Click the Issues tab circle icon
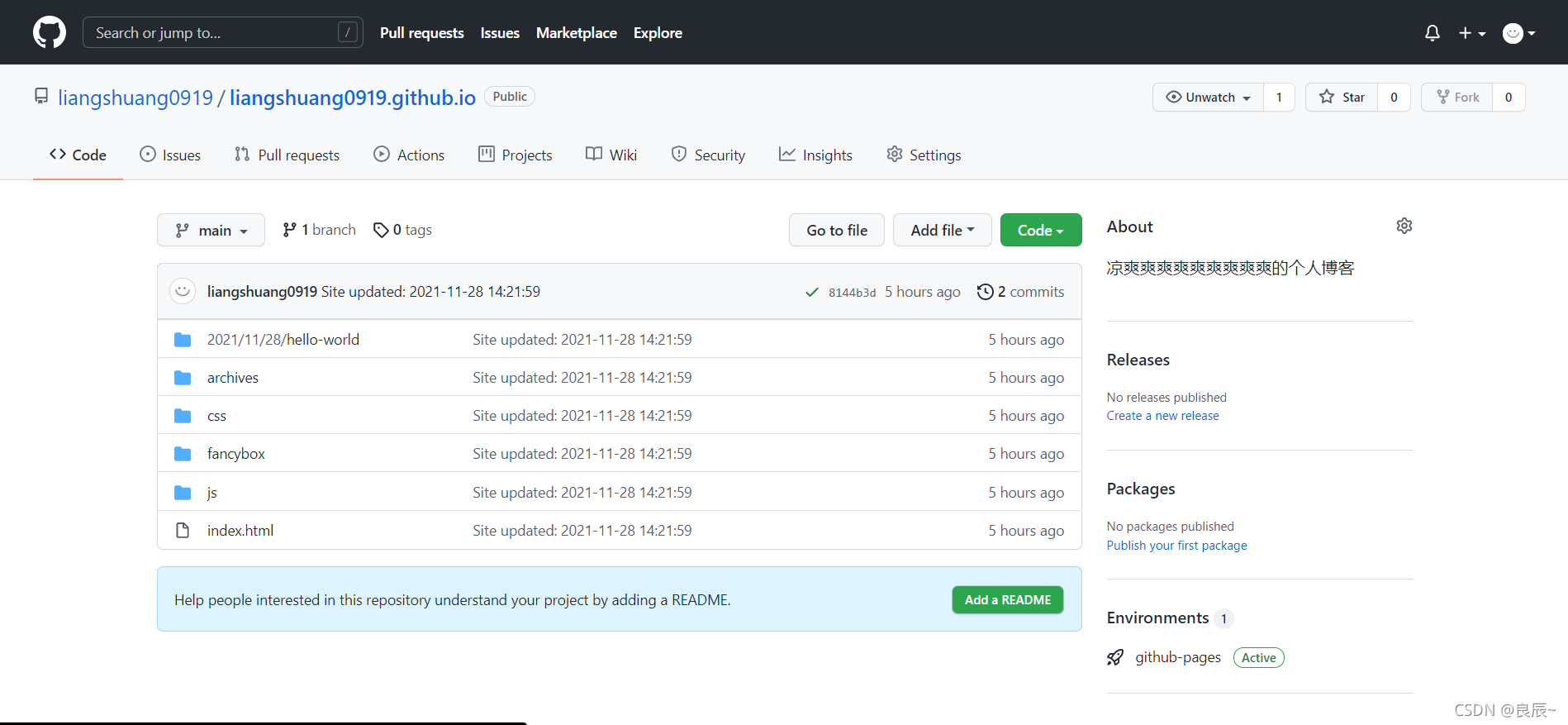 [148, 154]
